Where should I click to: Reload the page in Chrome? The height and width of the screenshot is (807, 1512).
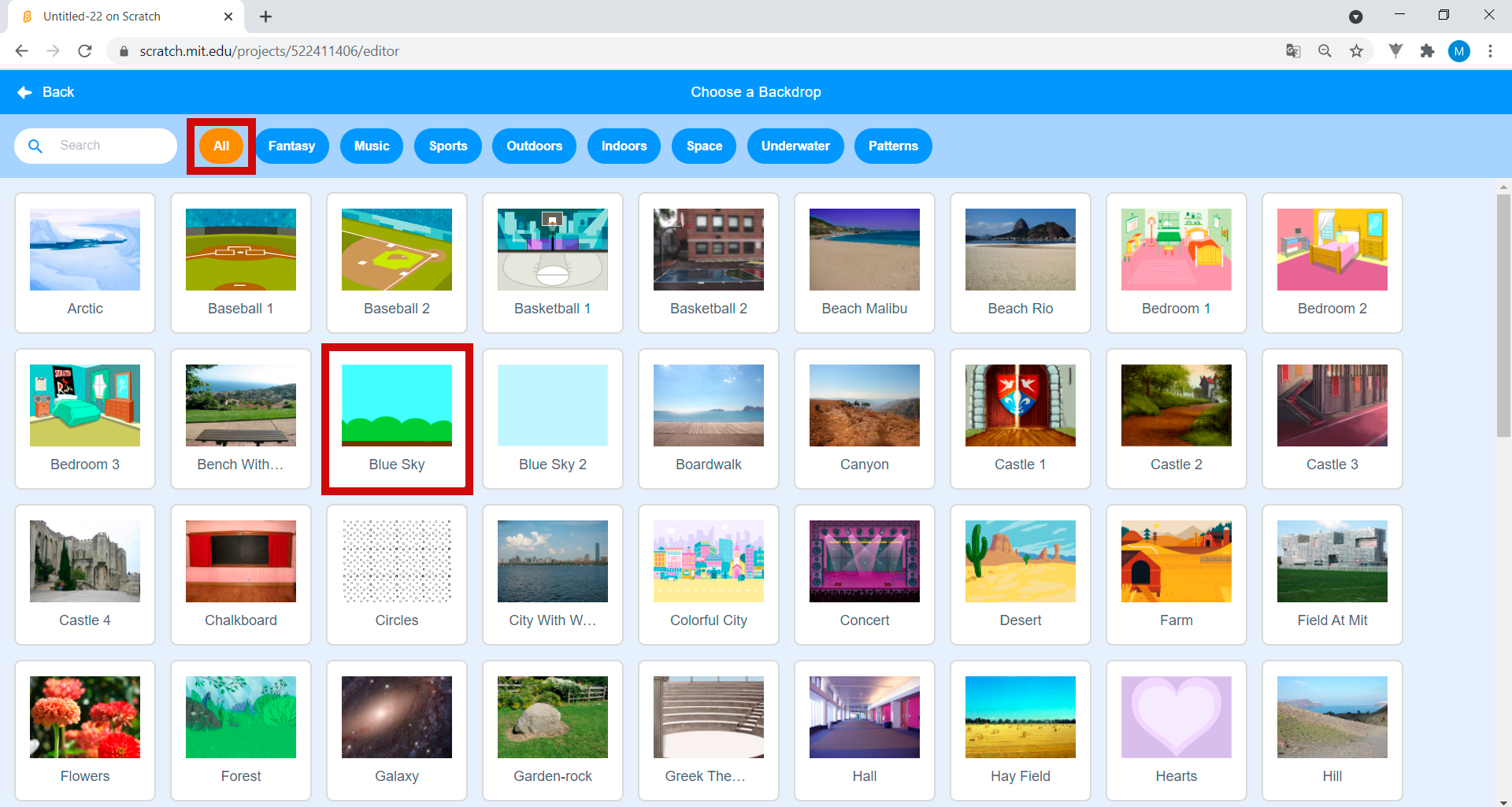(x=85, y=51)
